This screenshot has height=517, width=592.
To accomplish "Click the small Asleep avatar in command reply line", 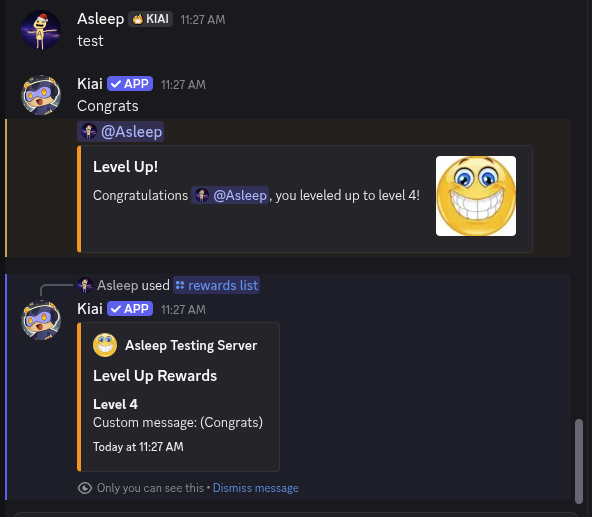I will tap(85, 285).
